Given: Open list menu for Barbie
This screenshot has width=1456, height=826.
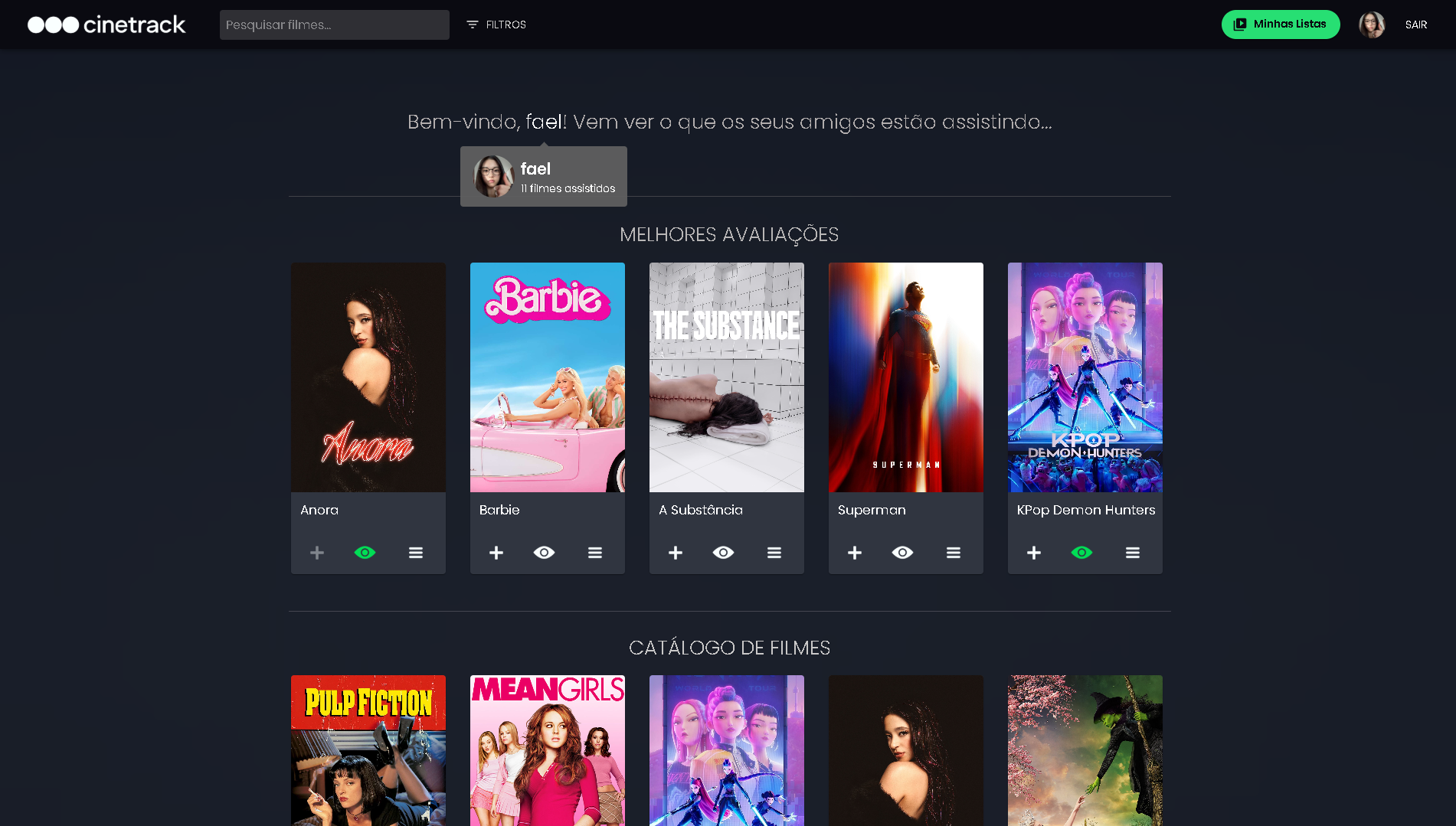Looking at the screenshot, I should pyautogui.click(x=595, y=553).
